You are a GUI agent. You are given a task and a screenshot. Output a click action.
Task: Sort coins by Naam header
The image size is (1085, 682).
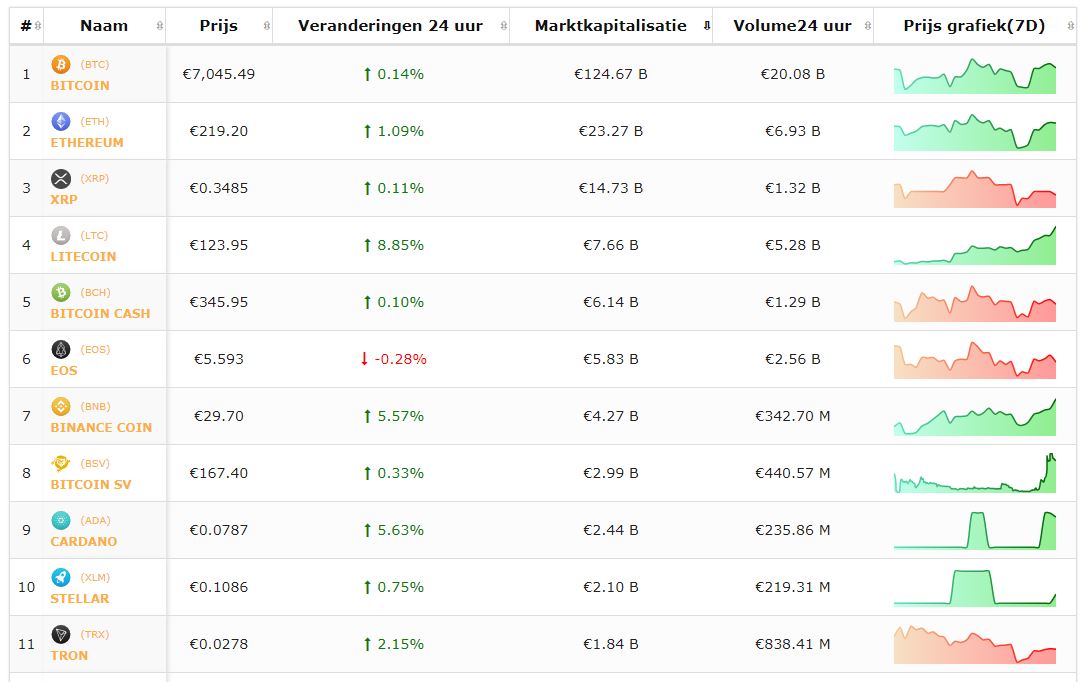point(104,26)
